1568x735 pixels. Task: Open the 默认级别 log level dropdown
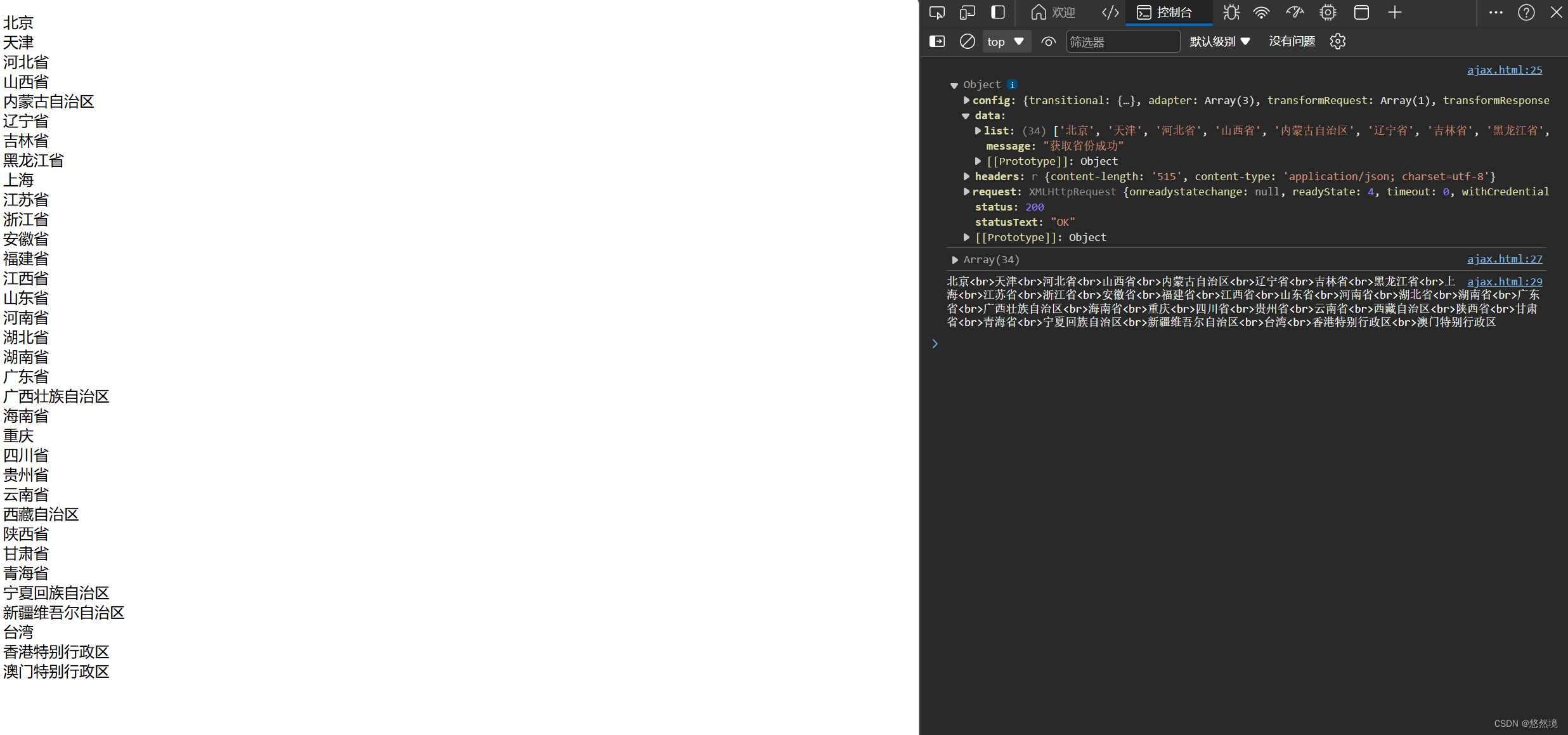tap(1219, 42)
